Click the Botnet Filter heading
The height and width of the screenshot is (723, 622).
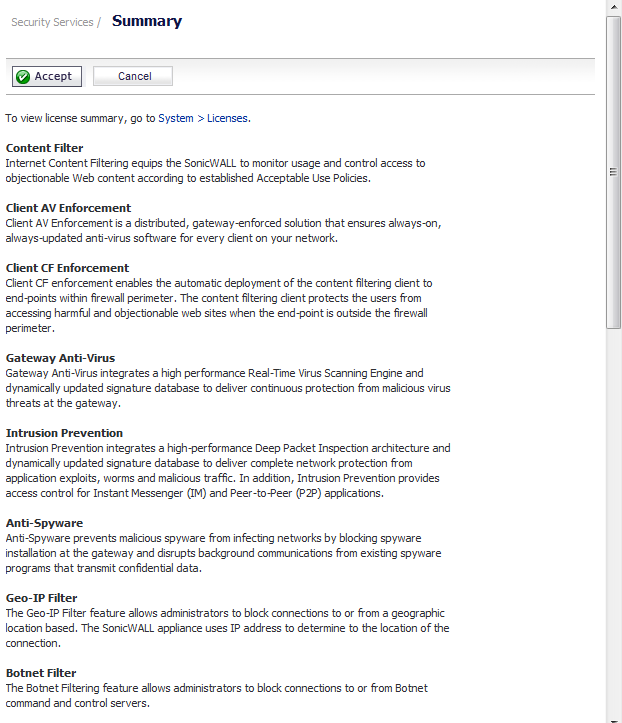[x=41, y=673]
